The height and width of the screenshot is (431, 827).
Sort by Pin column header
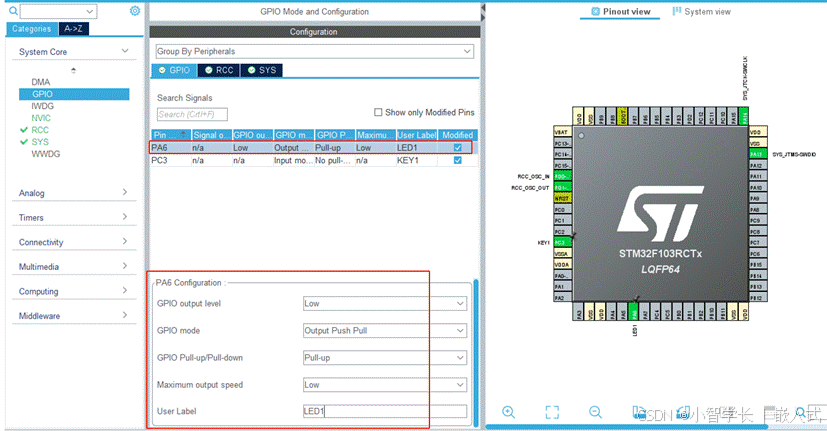pyautogui.click(x=170, y=135)
